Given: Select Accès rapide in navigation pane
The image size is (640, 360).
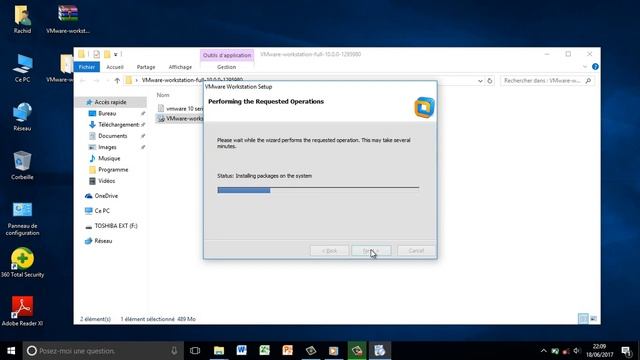Looking at the screenshot, I should coord(110,102).
